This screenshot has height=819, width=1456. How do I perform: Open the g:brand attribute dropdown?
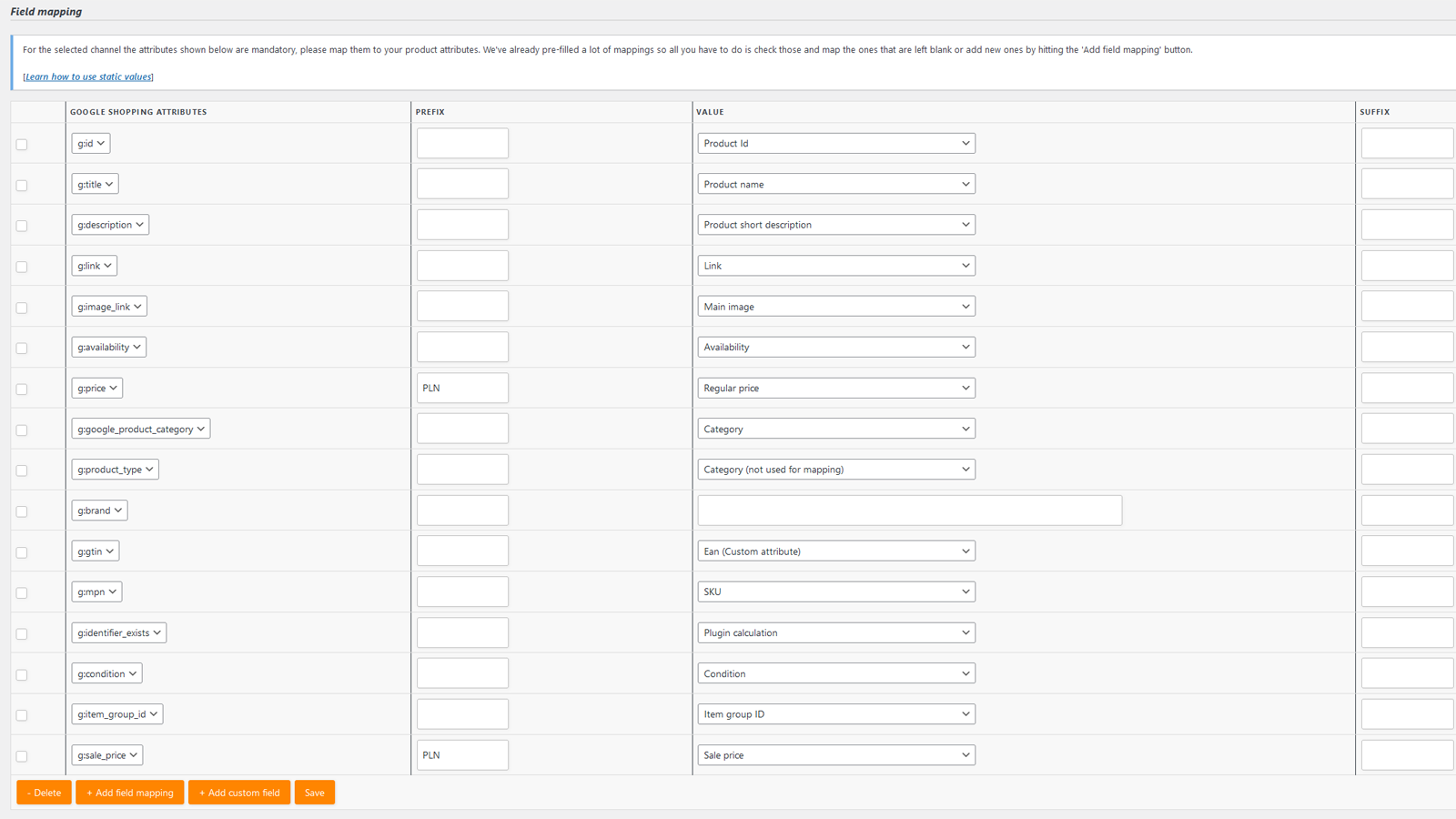[99, 511]
